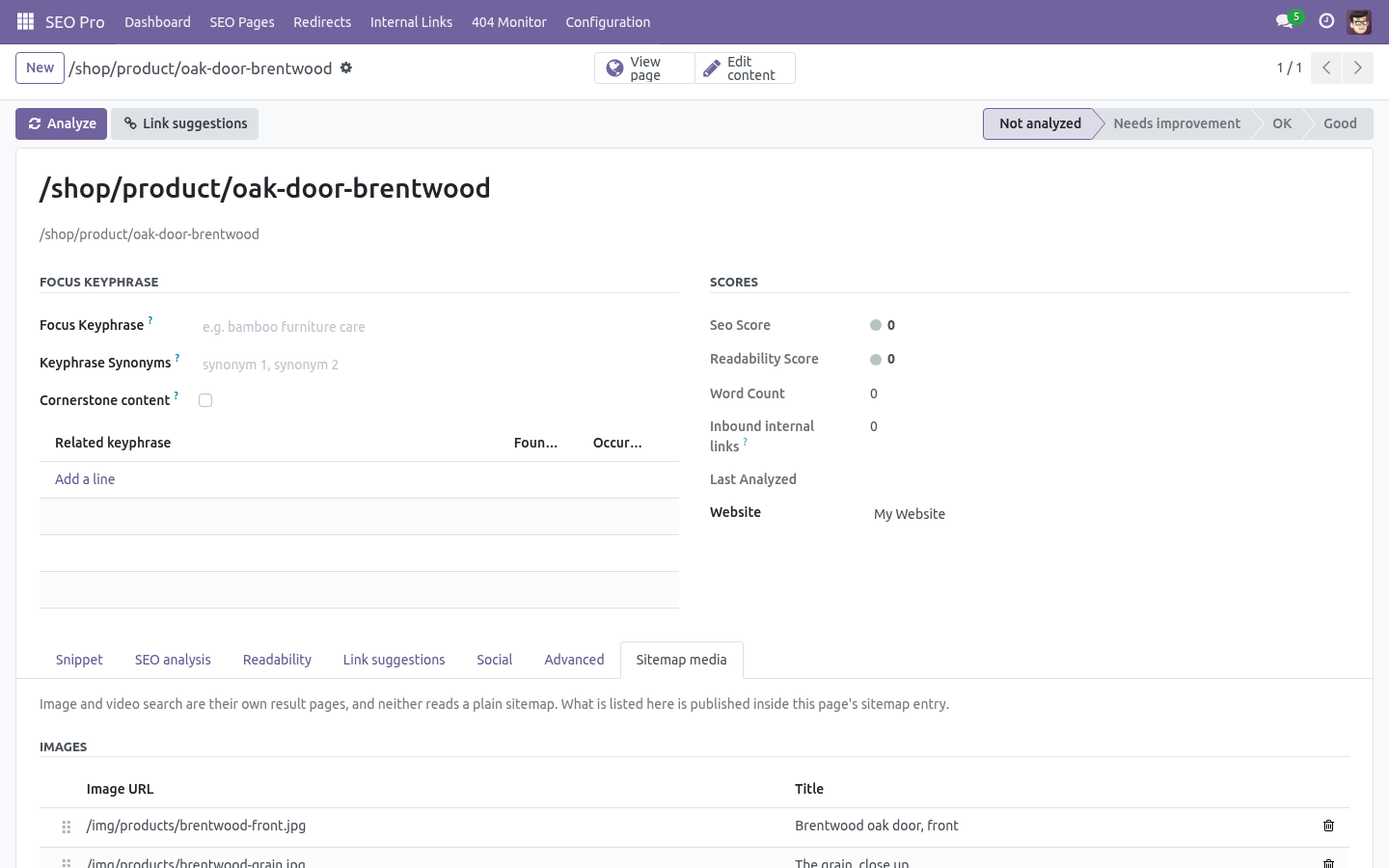1389x868 pixels.
Task: Set status to OK
Action: 1282,123
